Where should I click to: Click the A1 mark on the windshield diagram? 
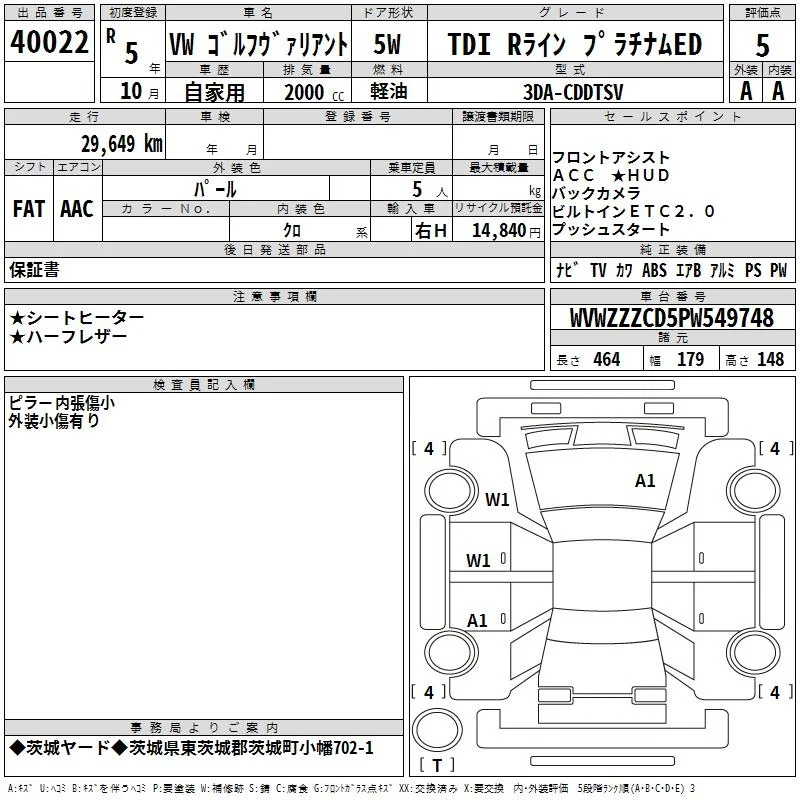[645, 481]
